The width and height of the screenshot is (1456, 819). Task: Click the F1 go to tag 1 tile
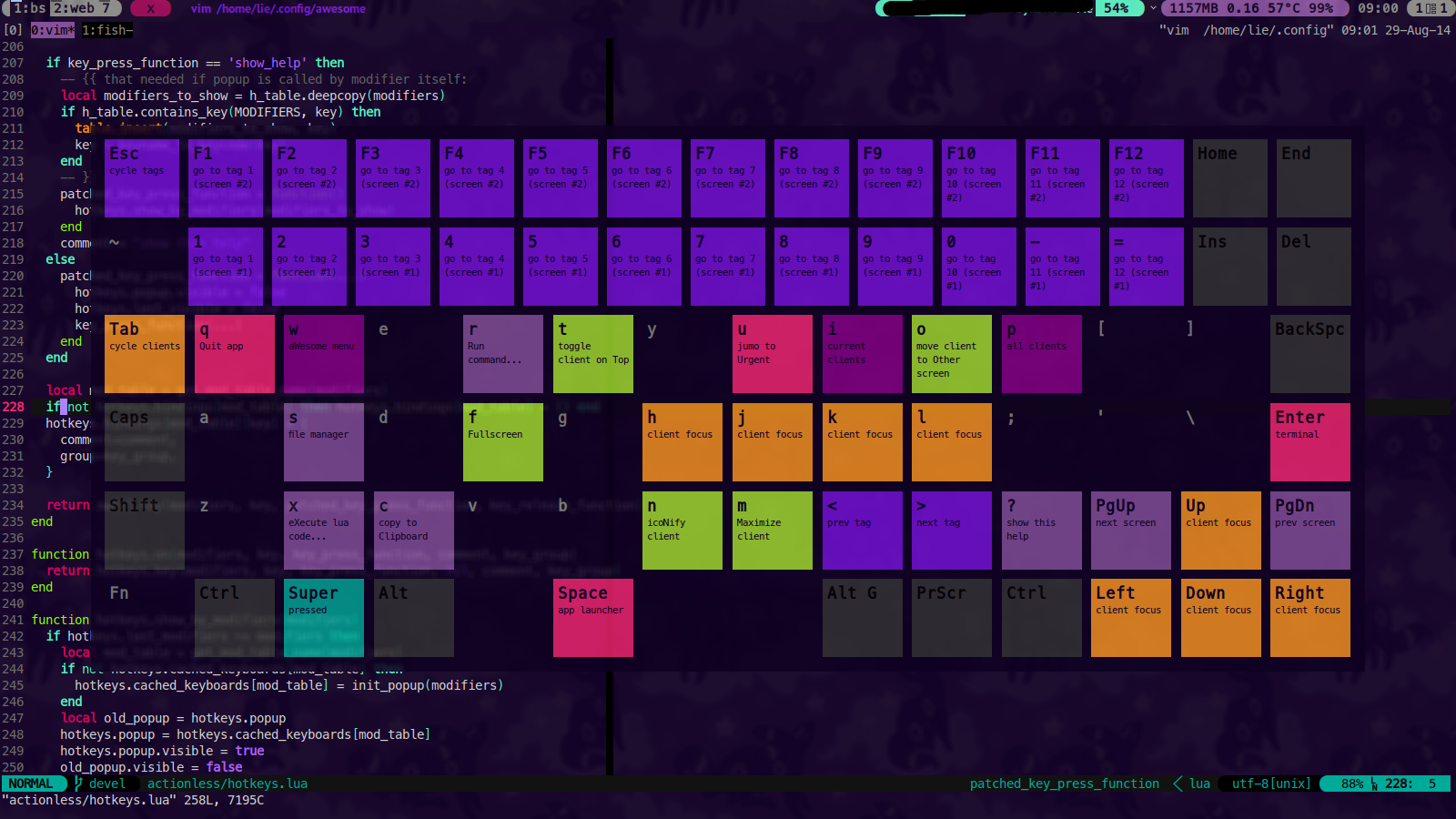coord(226,178)
